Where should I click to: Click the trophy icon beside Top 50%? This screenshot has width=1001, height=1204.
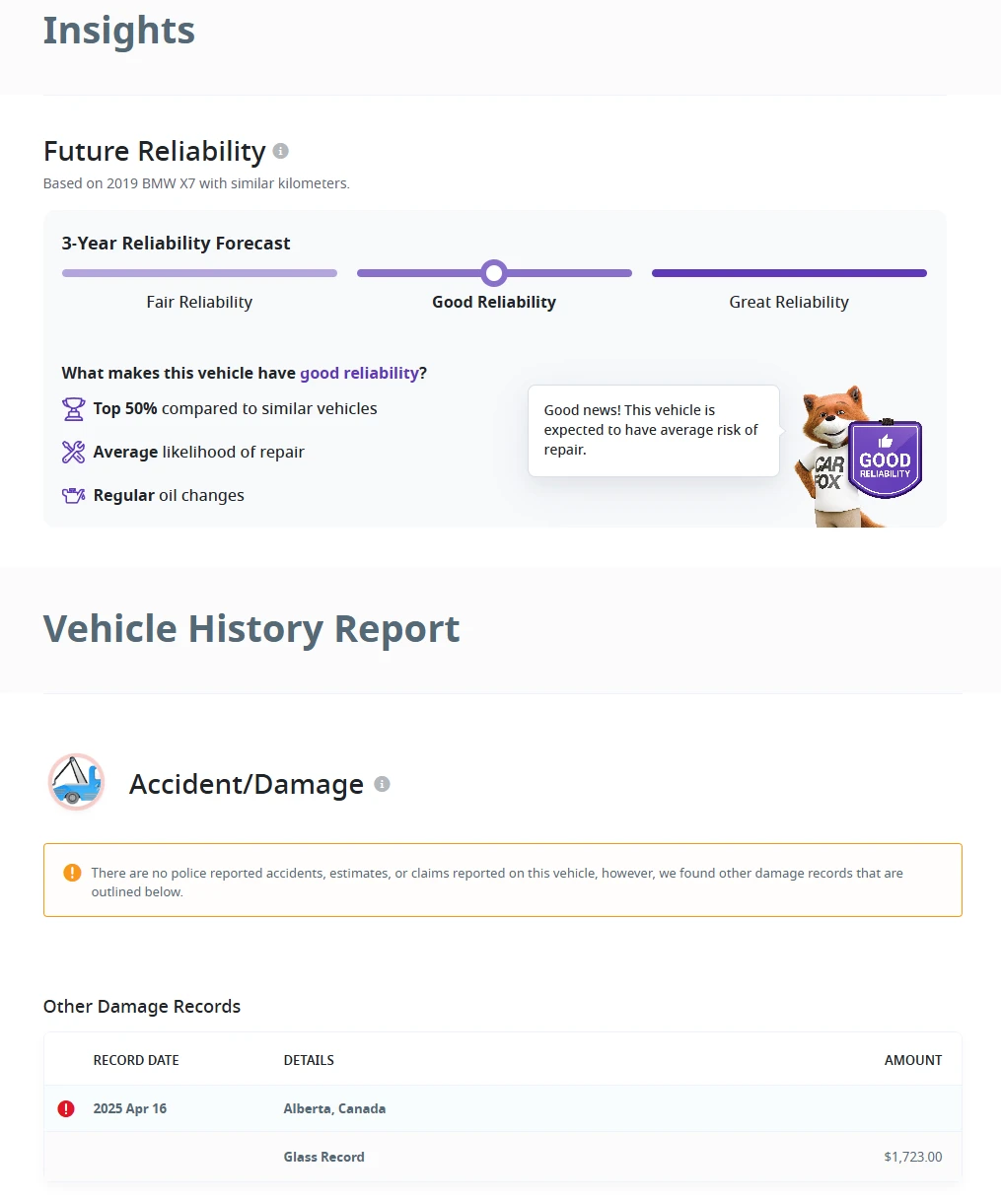click(x=74, y=408)
